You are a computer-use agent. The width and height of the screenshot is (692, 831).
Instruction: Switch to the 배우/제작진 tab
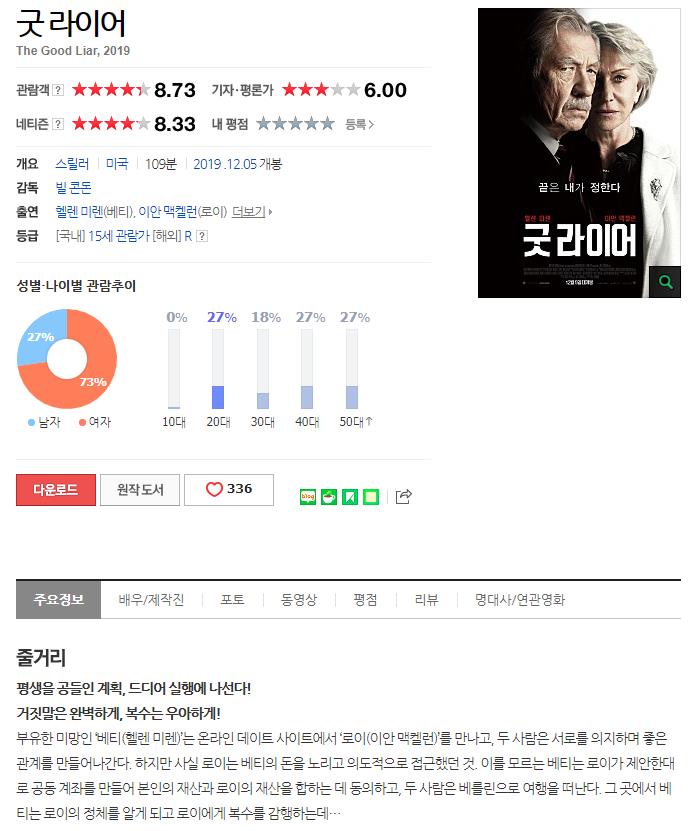[152, 599]
